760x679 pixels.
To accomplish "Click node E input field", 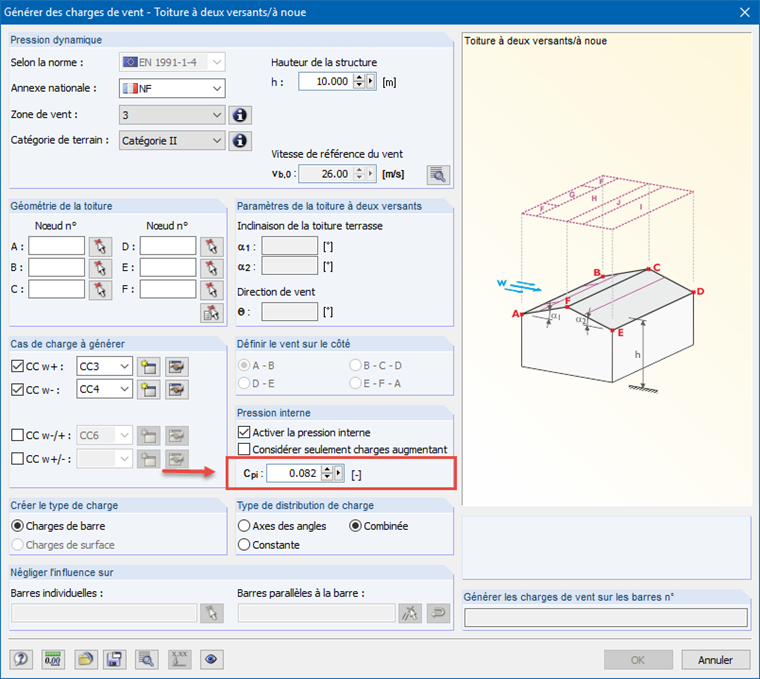I will (x=168, y=267).
